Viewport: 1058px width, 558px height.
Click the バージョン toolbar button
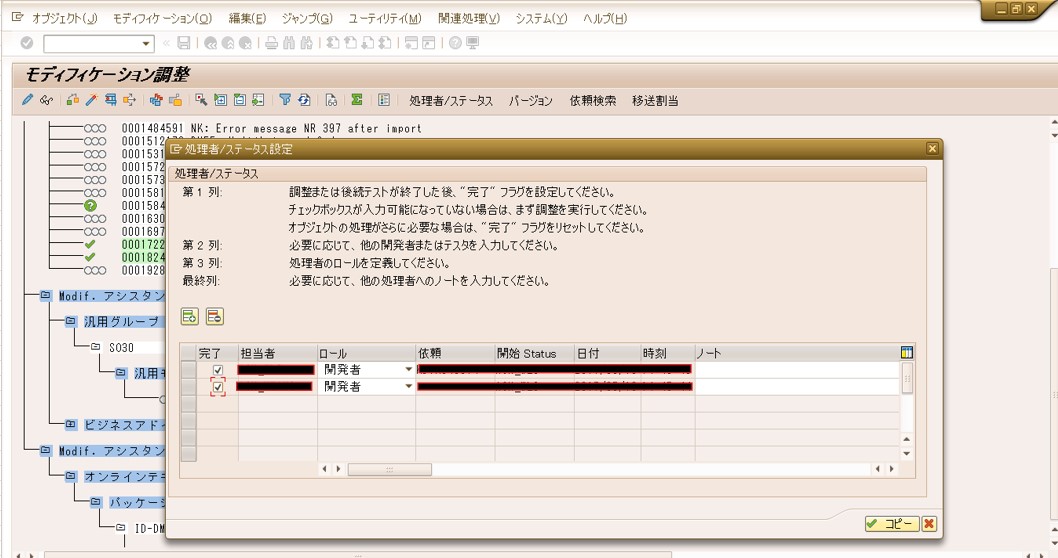click(530, 100)
